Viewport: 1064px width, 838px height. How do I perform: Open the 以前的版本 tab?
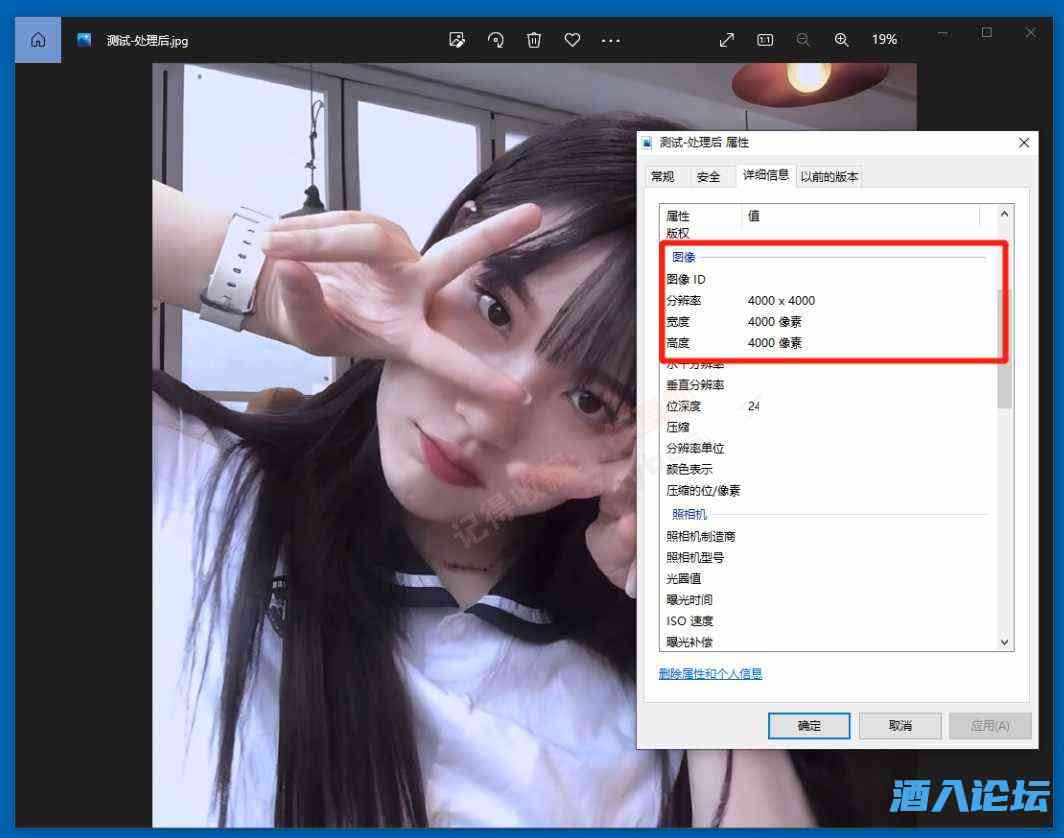[x=829, y=177]
